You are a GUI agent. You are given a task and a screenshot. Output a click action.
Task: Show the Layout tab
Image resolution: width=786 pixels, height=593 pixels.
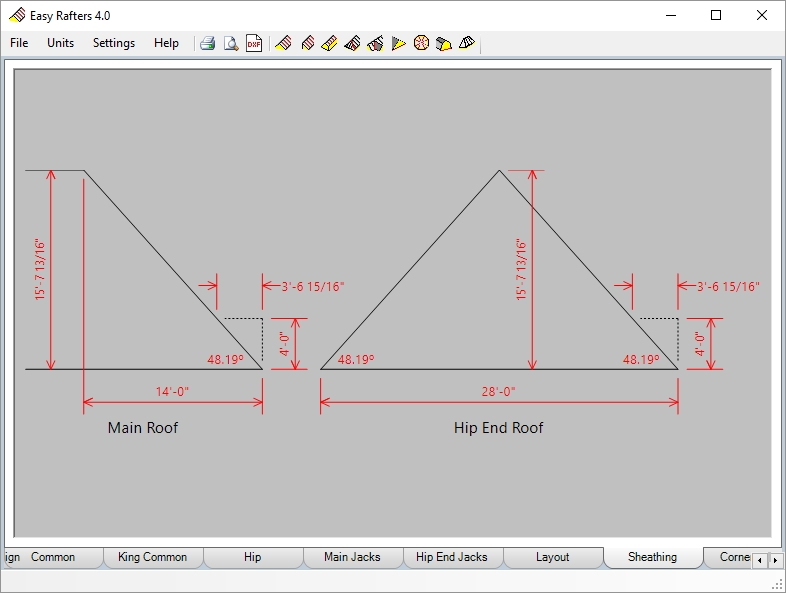[552, 557]
